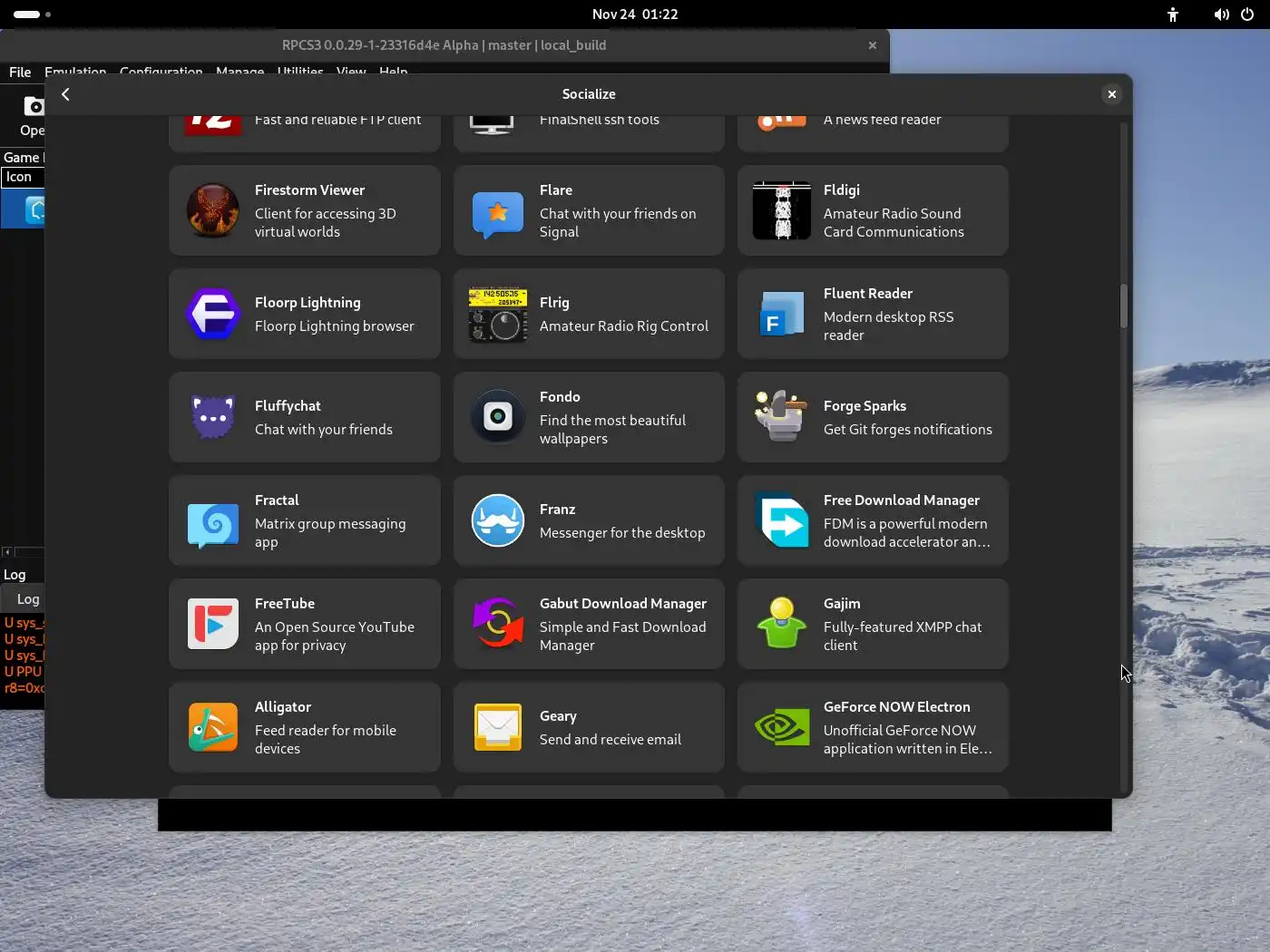Click the Free Download Manager icon
This screenshot has height=952, width=1270.
pyautogui.click(x=782, y=520)
